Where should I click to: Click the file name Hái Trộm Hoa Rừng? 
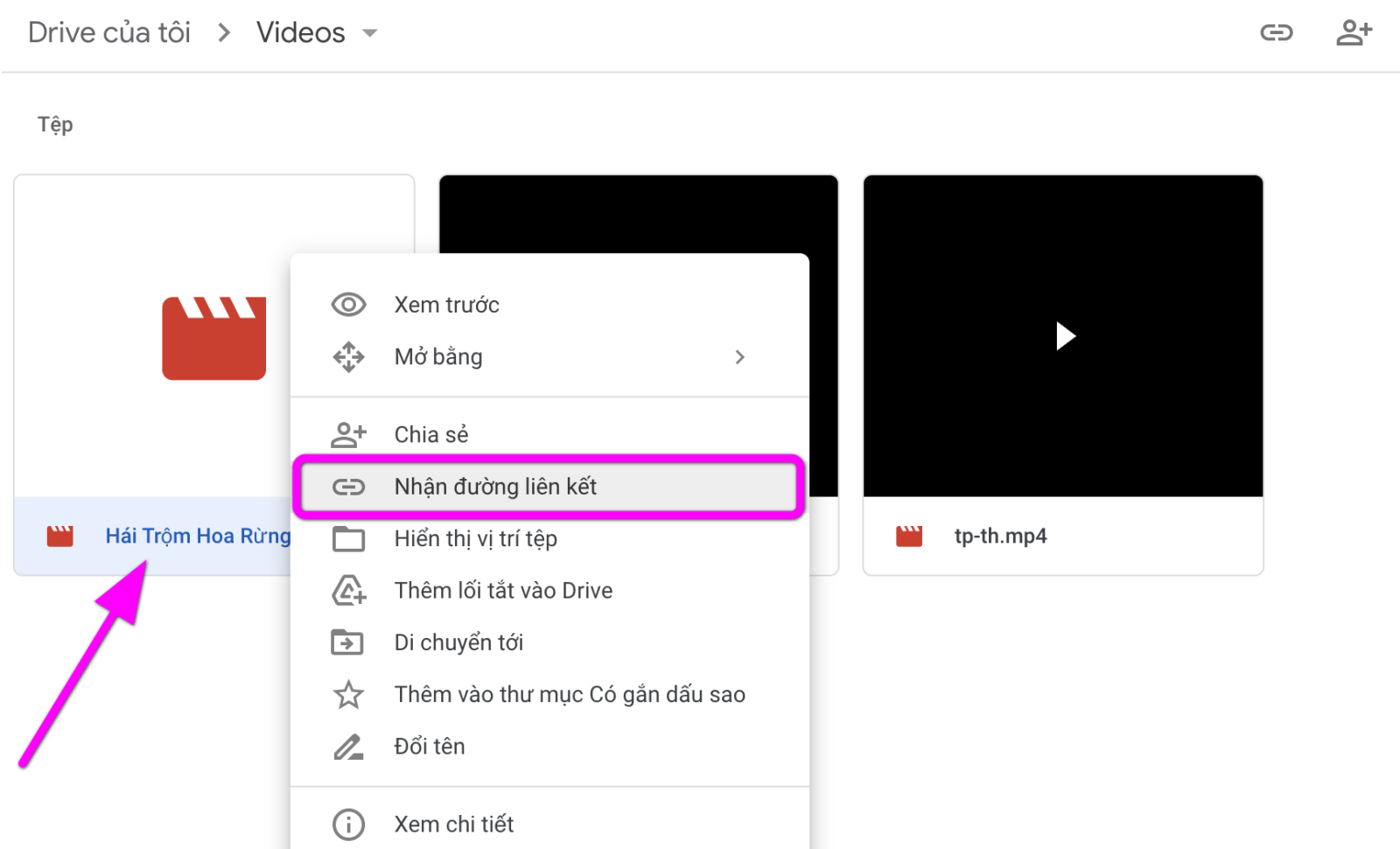click(197, 536)
